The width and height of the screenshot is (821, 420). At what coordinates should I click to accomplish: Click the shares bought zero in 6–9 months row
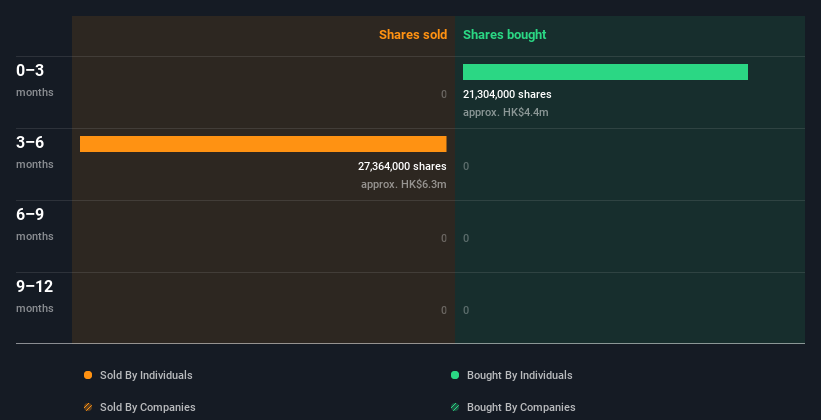[466, 238]
